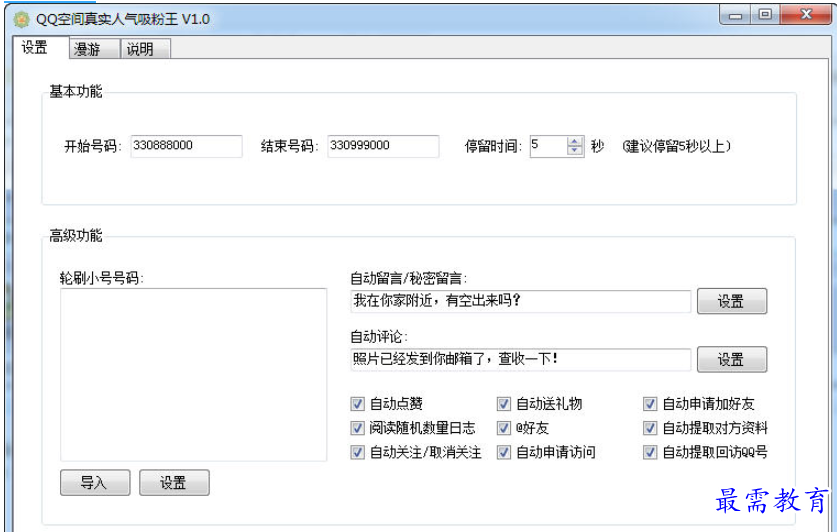
Task: Maximize the application window
Action: point(765,15)
